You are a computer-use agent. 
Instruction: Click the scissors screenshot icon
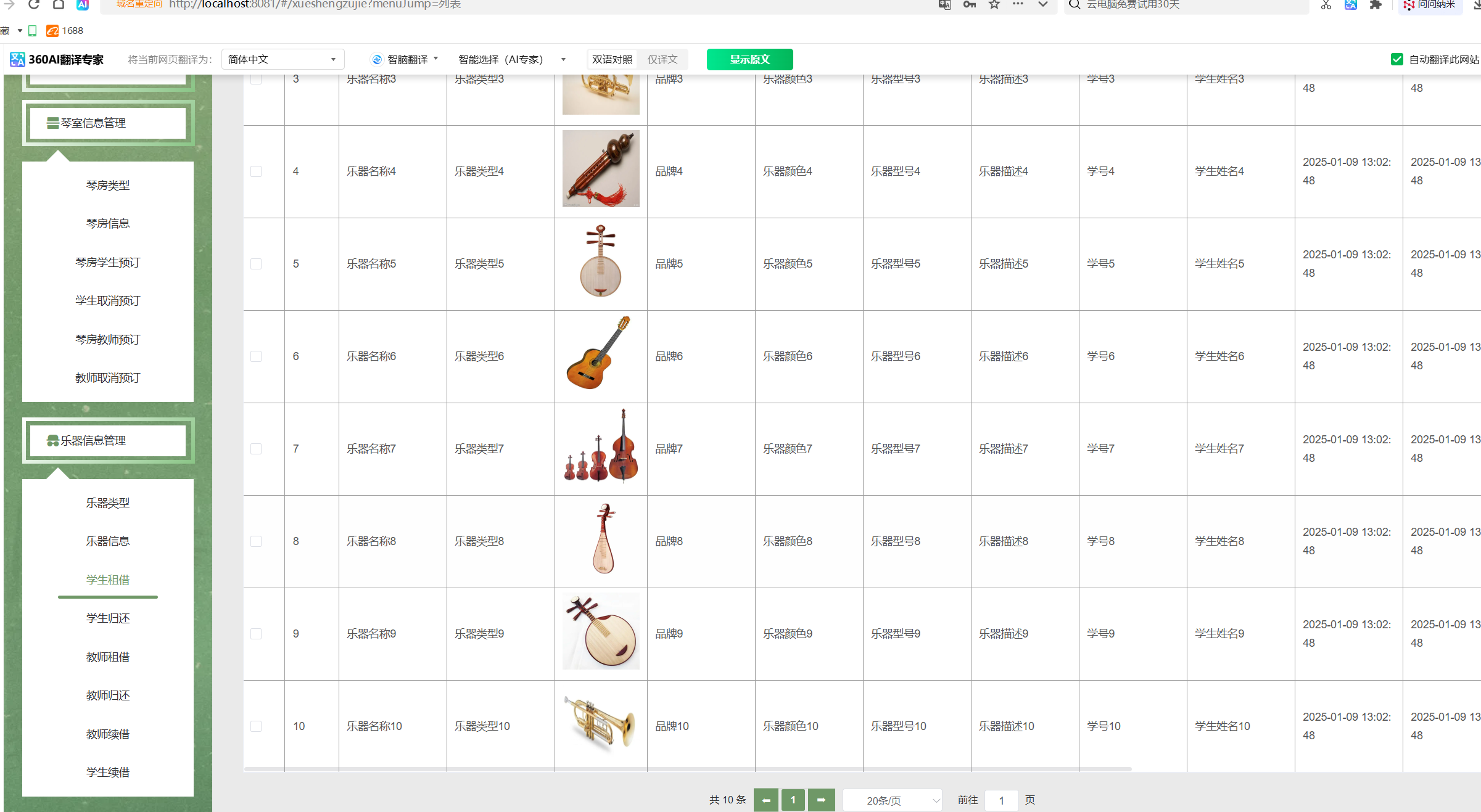click(1326, 5)
